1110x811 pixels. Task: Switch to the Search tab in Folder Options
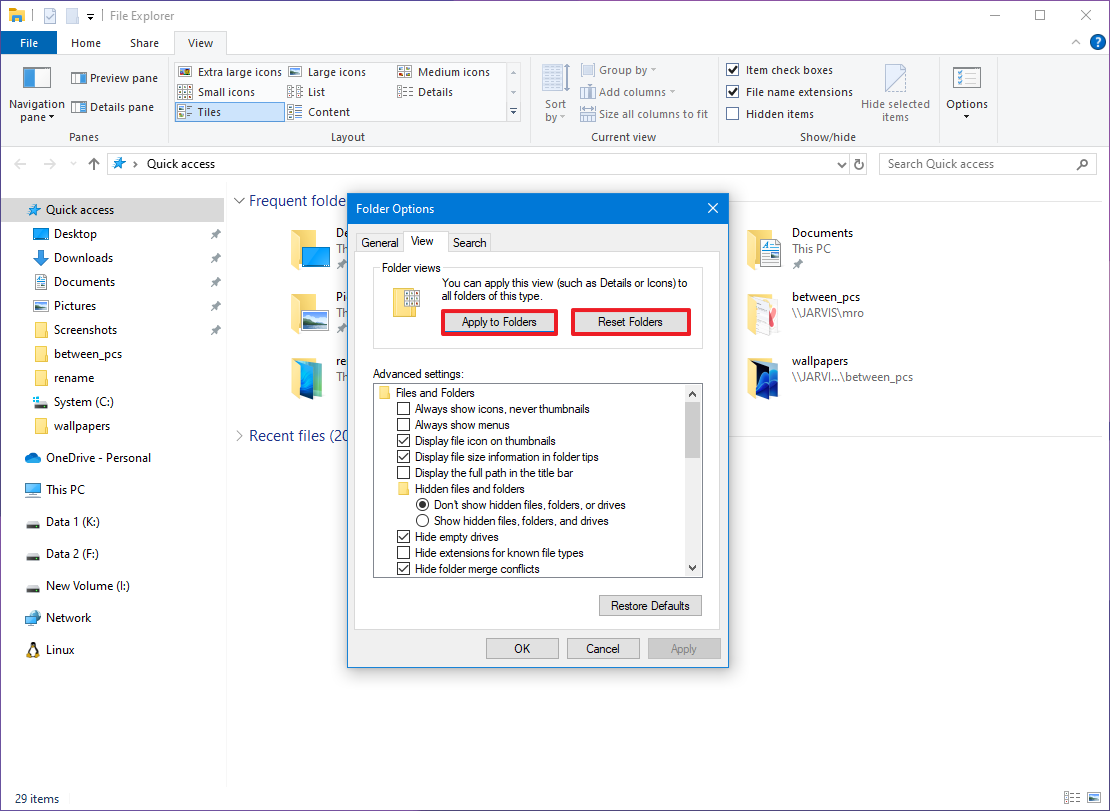click(x=469, y=242)
